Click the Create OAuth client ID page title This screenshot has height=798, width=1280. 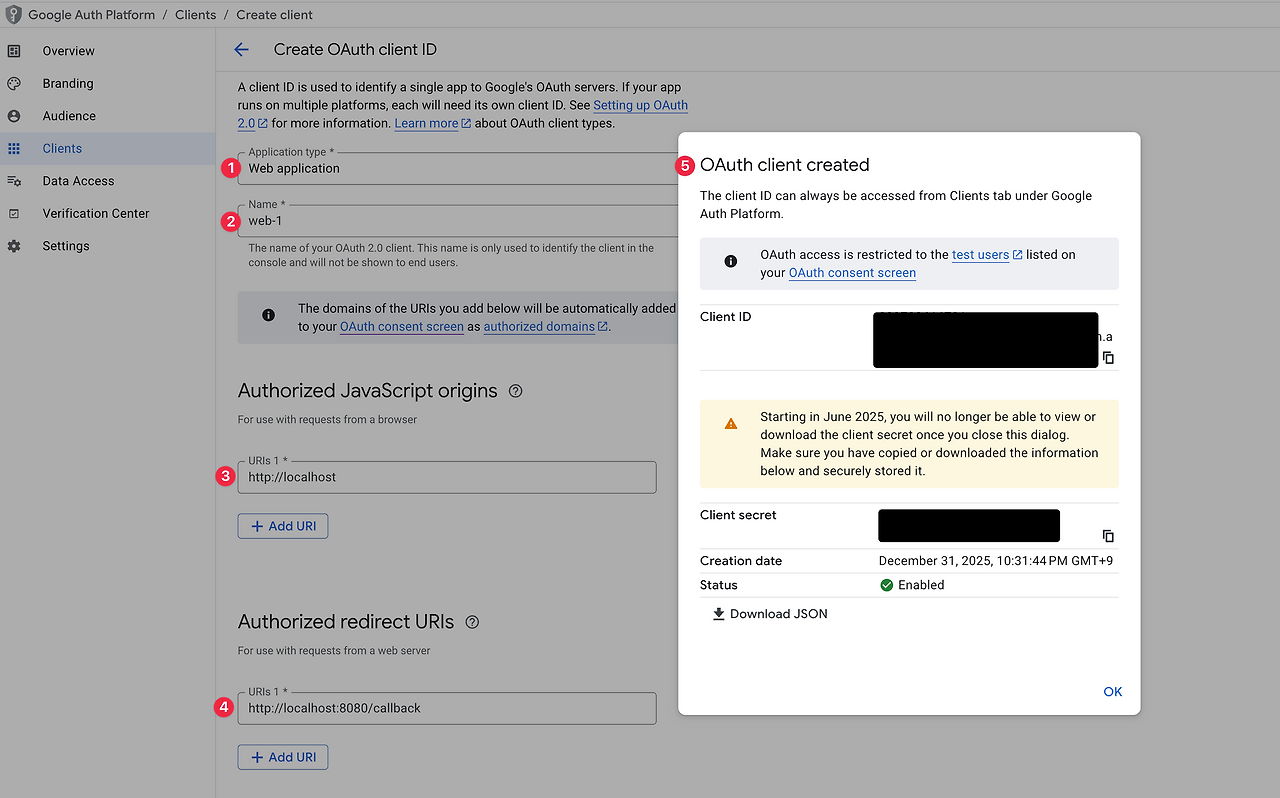[x=355, y=49]
